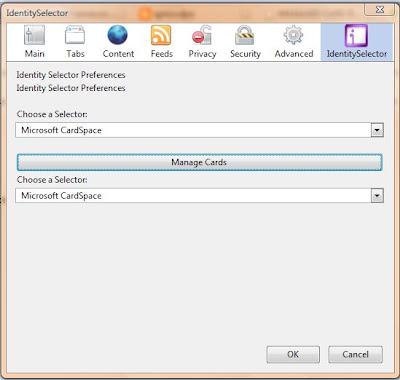Click the first Microsoft CardSpace field above Manage Cards

199,130
